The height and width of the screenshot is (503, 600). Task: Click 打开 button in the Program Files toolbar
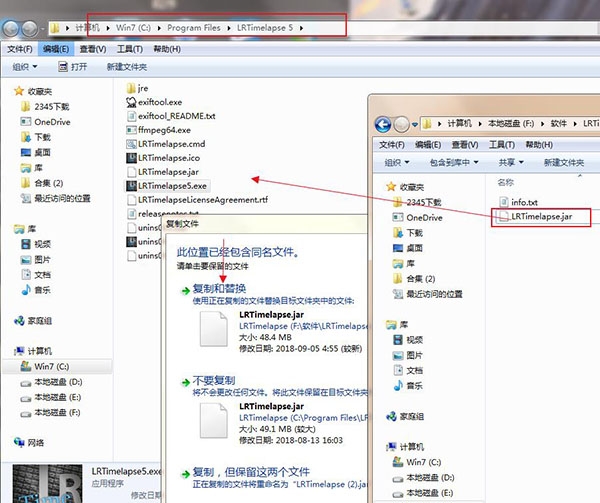click(x=73, y=67)
